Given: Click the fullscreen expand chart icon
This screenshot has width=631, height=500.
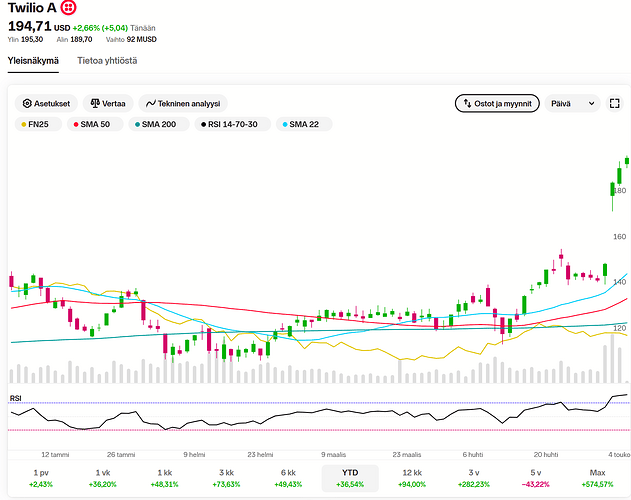Looking at the screenshot, I should point(615,103).
